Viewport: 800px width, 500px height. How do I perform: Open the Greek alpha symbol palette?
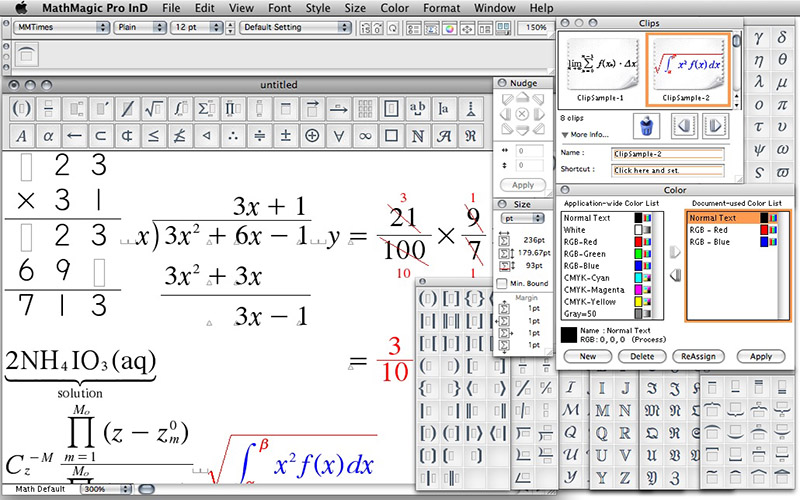pos(48,136)
